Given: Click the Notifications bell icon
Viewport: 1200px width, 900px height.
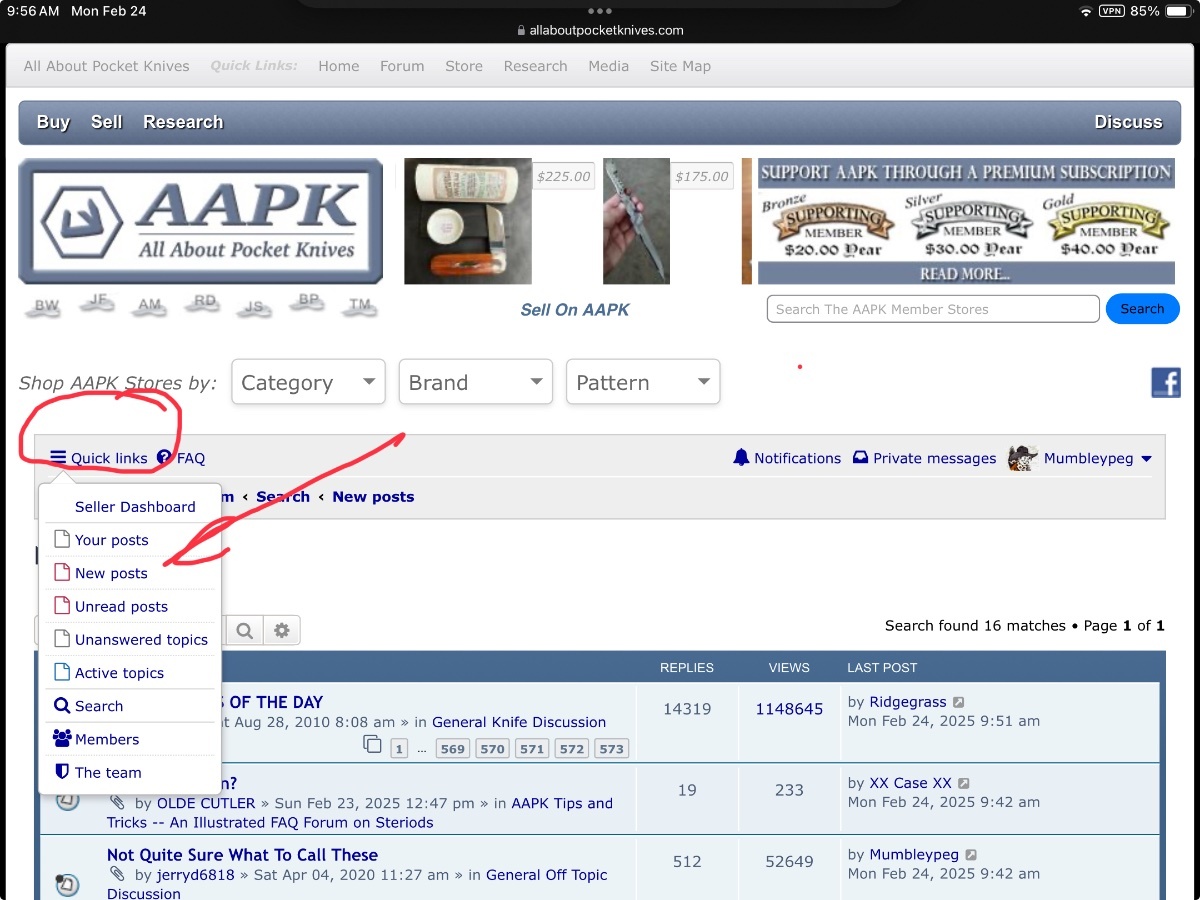Looking at the screenshot, I should click(741, 457).
